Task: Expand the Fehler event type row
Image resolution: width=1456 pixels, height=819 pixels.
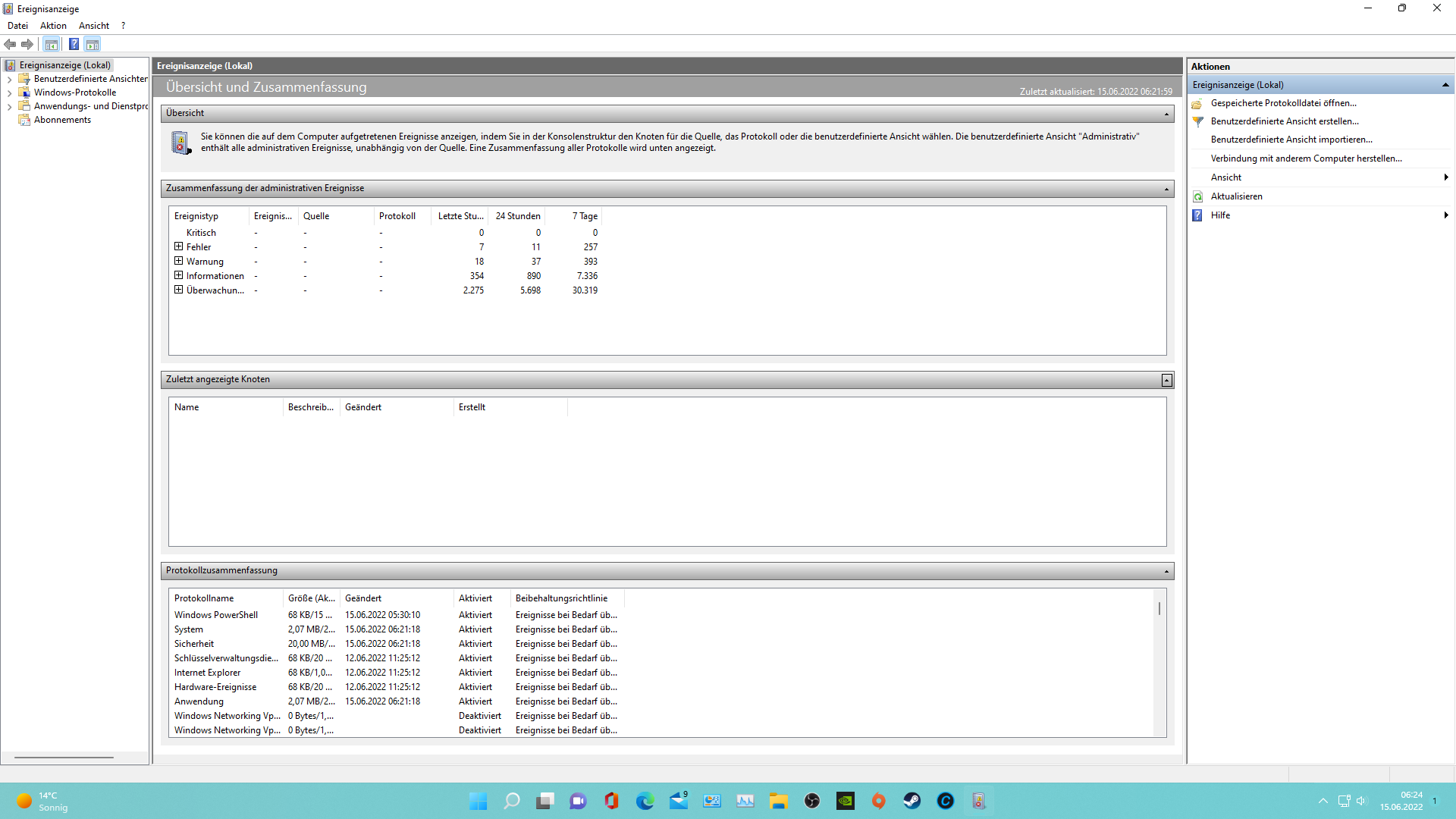Action: coord(178,246)
